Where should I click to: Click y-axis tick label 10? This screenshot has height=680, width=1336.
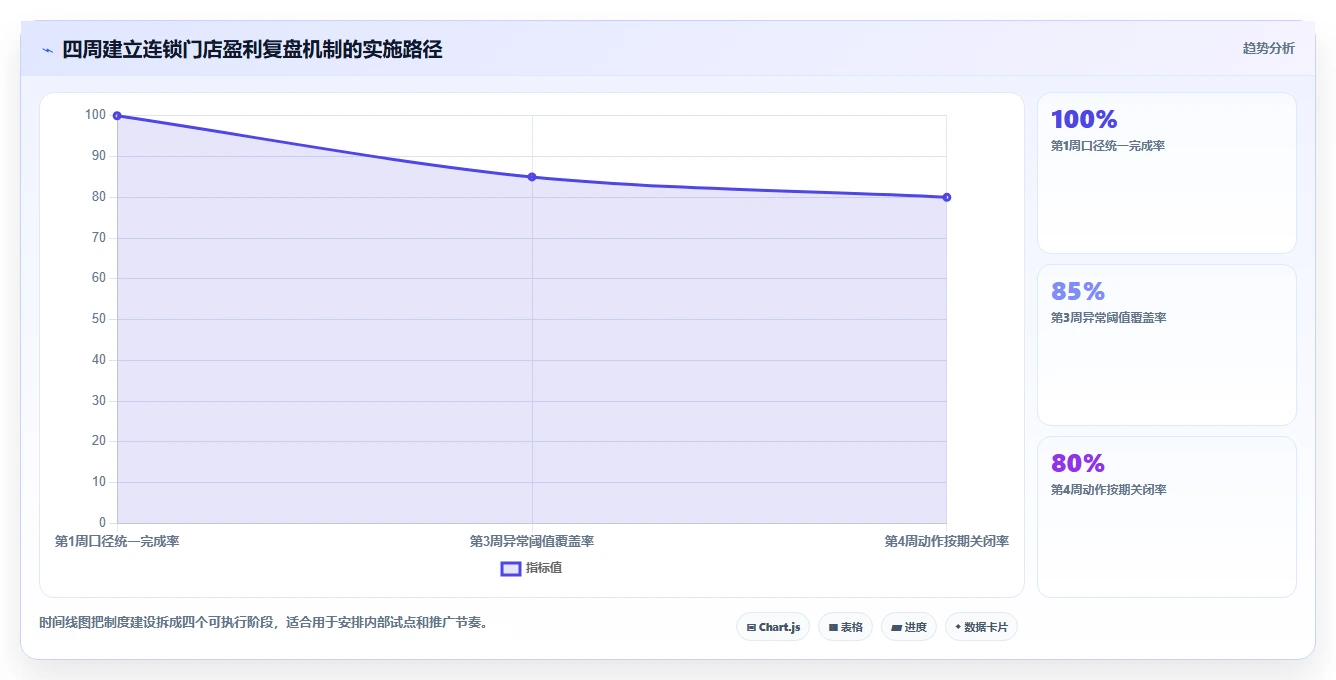98,482
